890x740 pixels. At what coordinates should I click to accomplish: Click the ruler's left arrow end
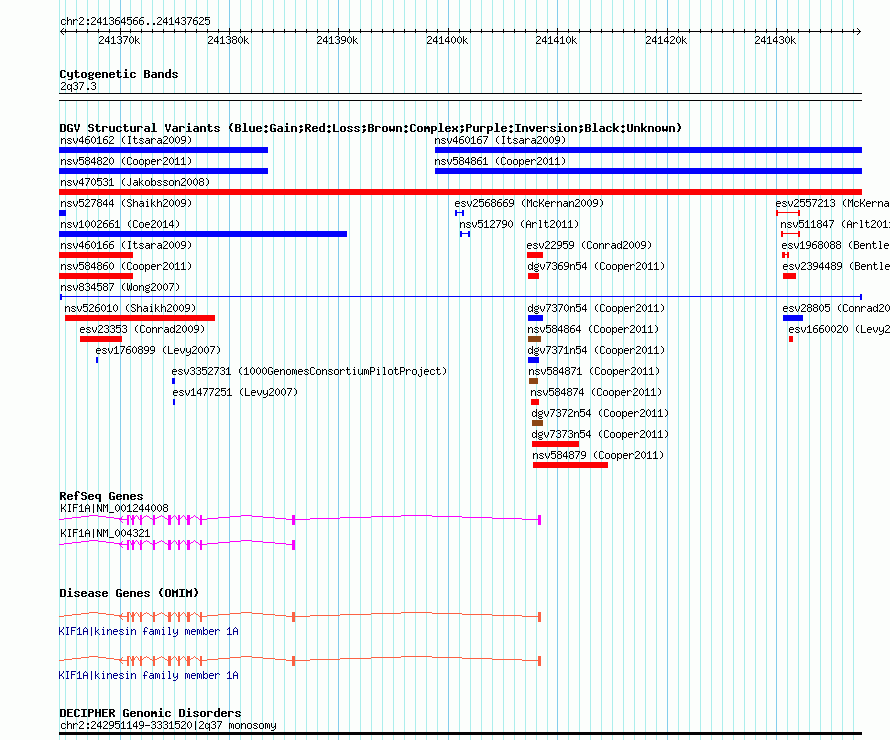[x=62, y=31]
